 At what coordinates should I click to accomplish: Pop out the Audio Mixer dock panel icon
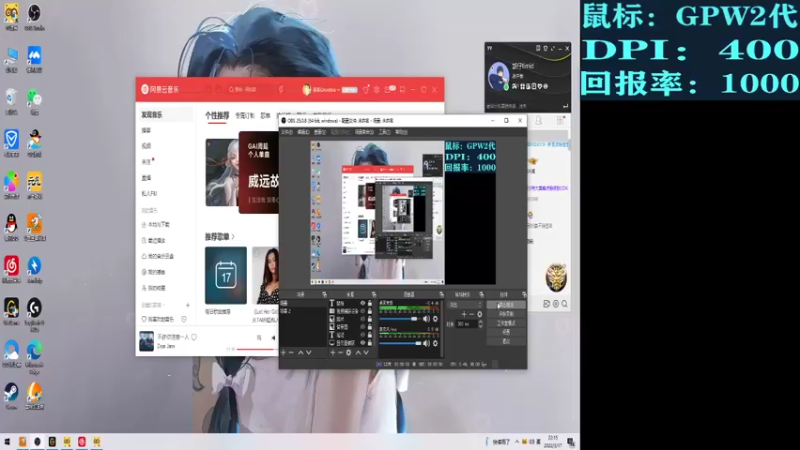tap(441, 294)
